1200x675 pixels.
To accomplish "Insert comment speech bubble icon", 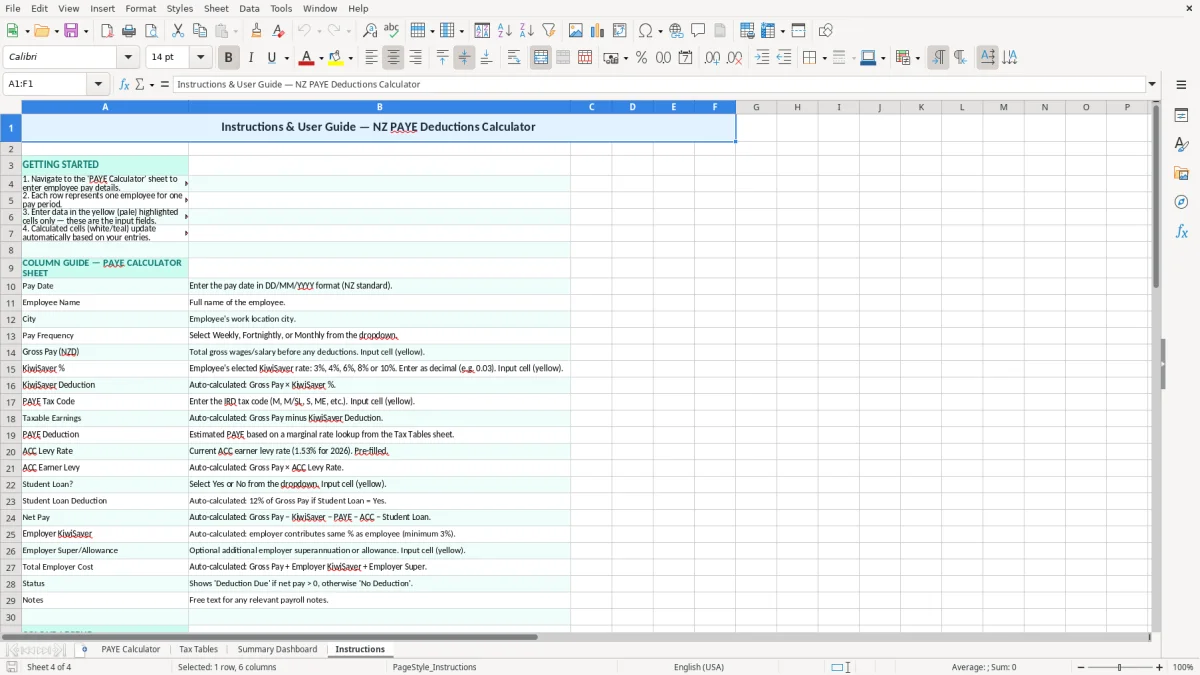I will (x=698, y=31).
